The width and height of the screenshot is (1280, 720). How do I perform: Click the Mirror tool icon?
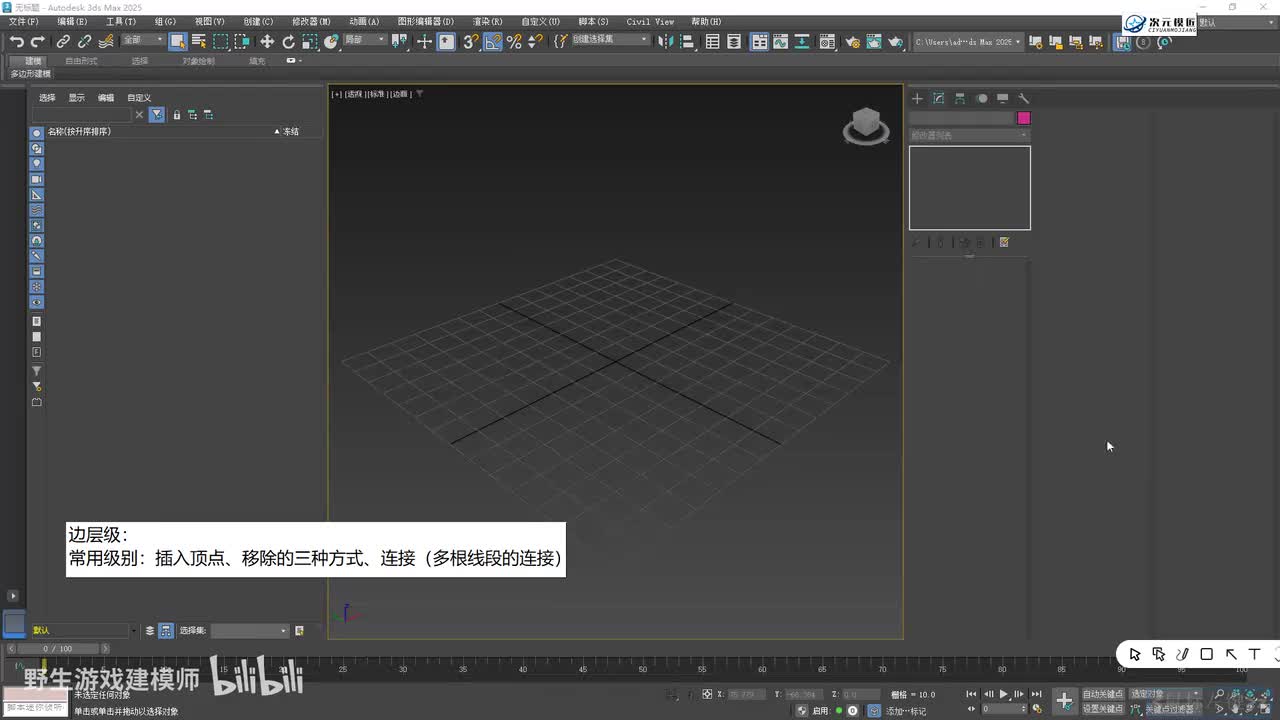[x=665, y=41]
